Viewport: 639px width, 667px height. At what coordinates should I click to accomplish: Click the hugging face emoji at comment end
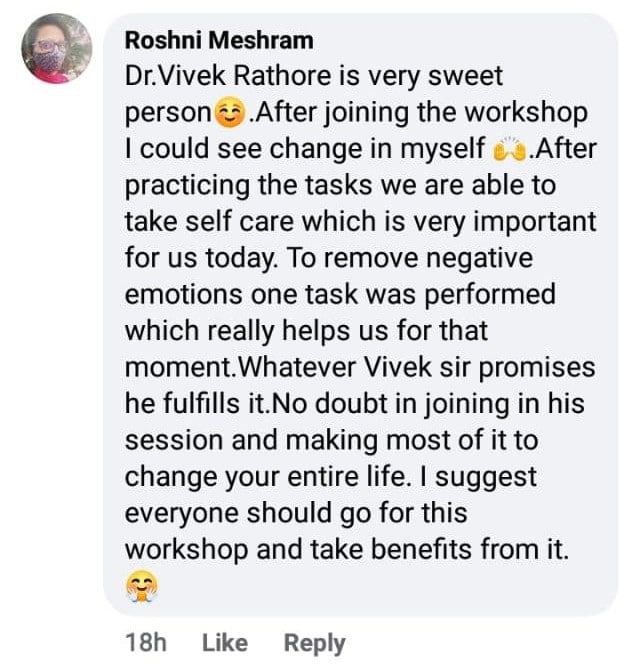click(142, 588)
